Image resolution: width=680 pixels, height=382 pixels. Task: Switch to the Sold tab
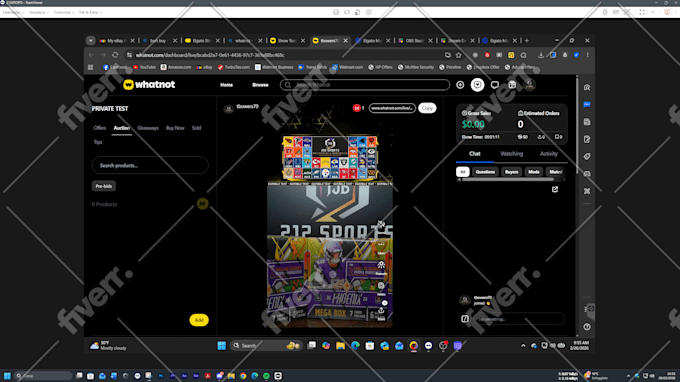tap(196, 128)
